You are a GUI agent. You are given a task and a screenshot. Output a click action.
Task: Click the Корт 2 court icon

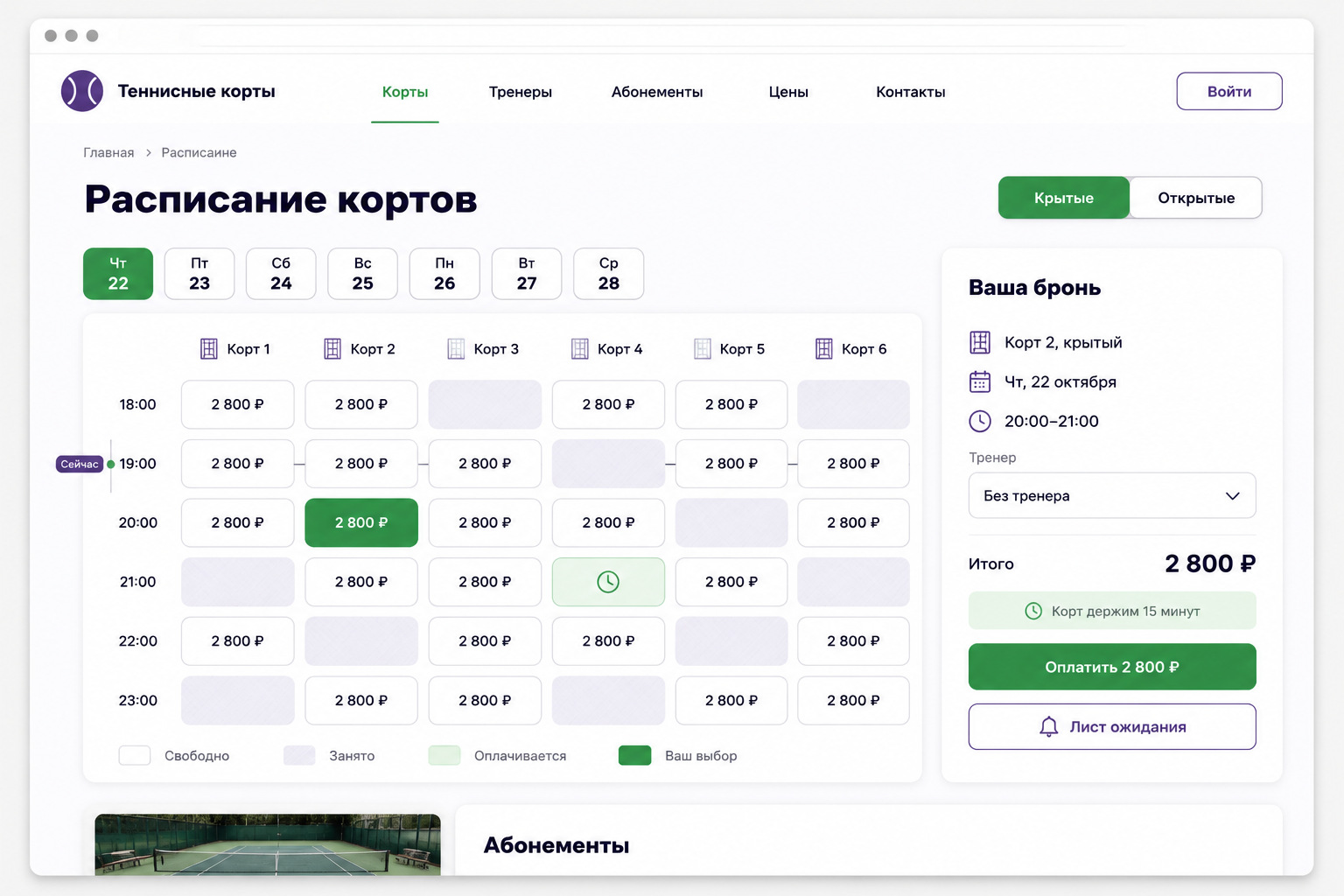[x=332, y=349]
